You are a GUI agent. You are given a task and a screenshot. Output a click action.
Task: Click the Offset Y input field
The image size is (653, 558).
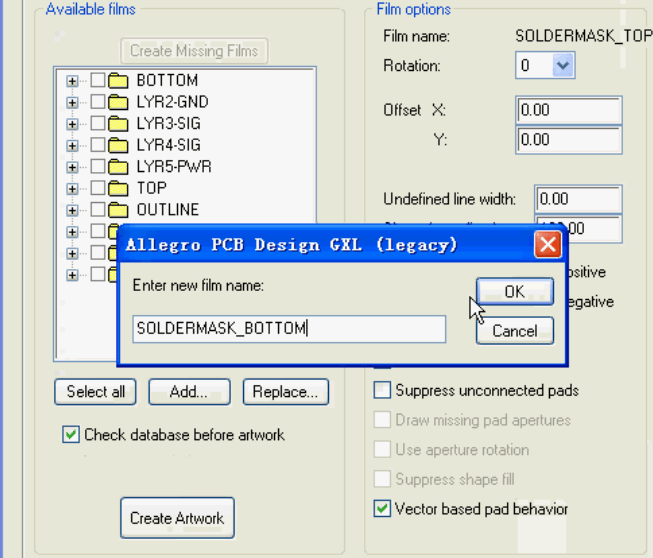pyautogui.click(x=568, y=140)
